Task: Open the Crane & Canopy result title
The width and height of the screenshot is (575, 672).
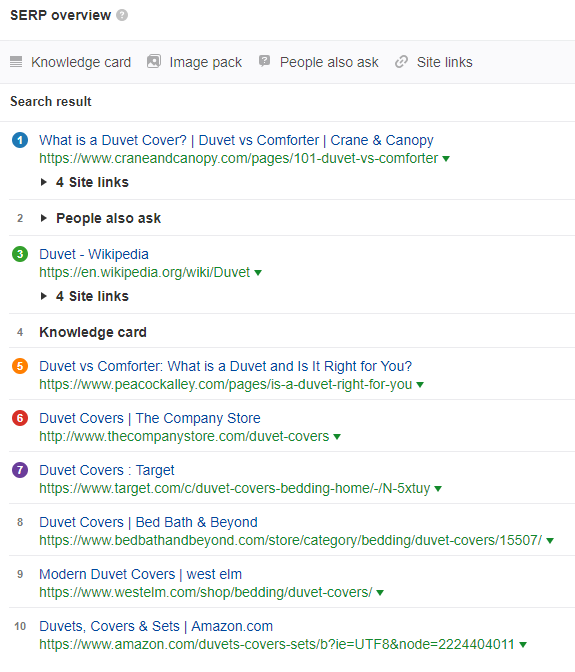Action: (x=237, y=140)
